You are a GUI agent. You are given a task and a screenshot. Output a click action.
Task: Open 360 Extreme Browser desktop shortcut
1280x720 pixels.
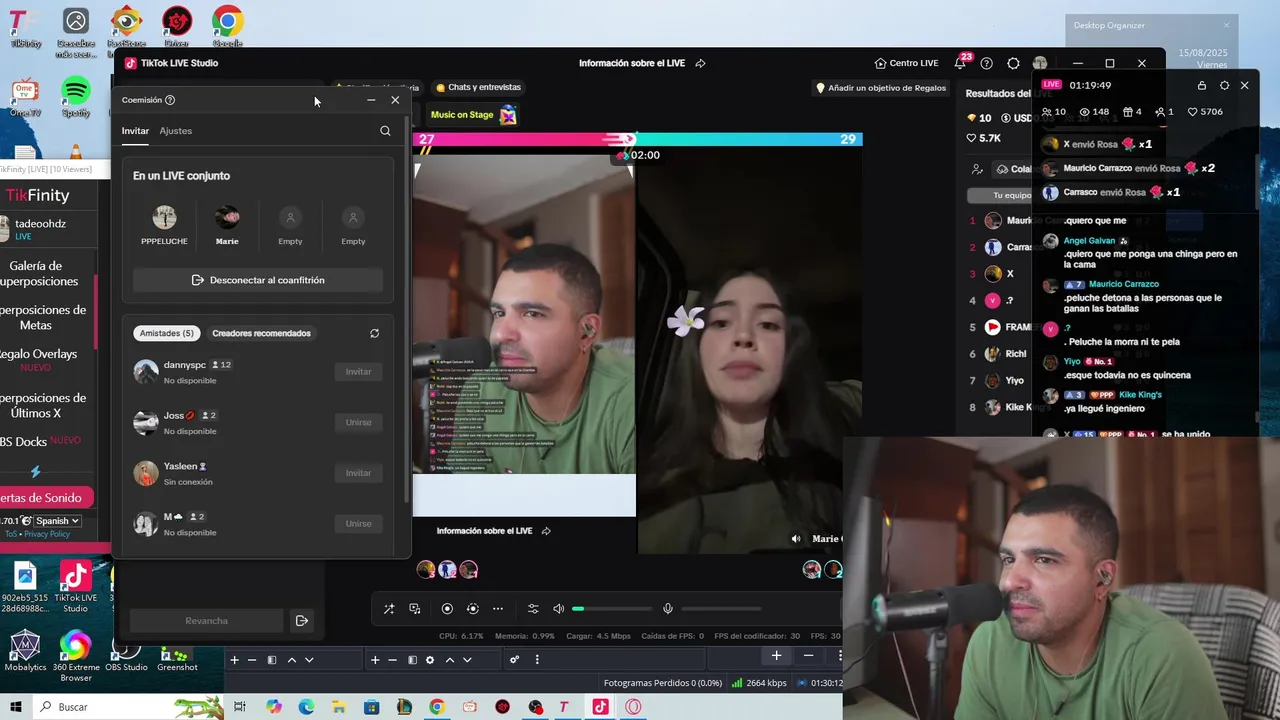[x=76, y=656]
